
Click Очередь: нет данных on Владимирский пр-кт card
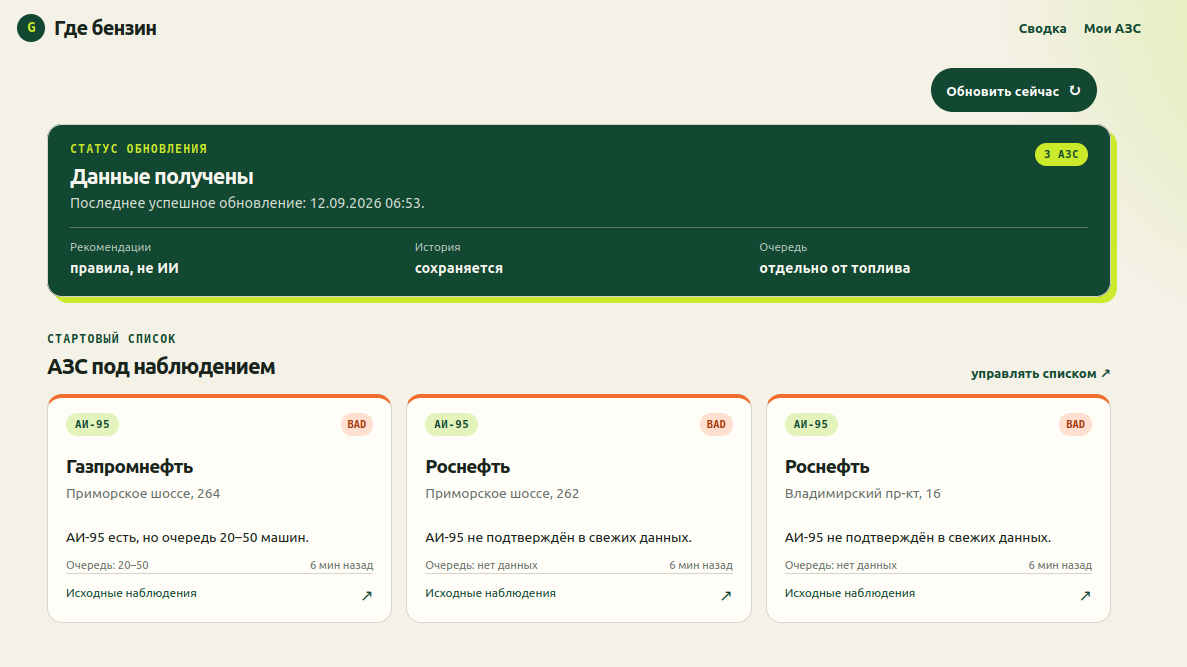(x=840, y=565)
